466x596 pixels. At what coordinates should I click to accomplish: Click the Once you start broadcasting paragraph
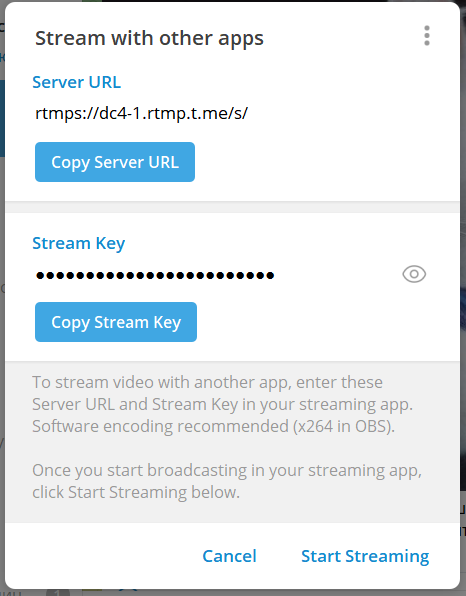tap(227, 481)
